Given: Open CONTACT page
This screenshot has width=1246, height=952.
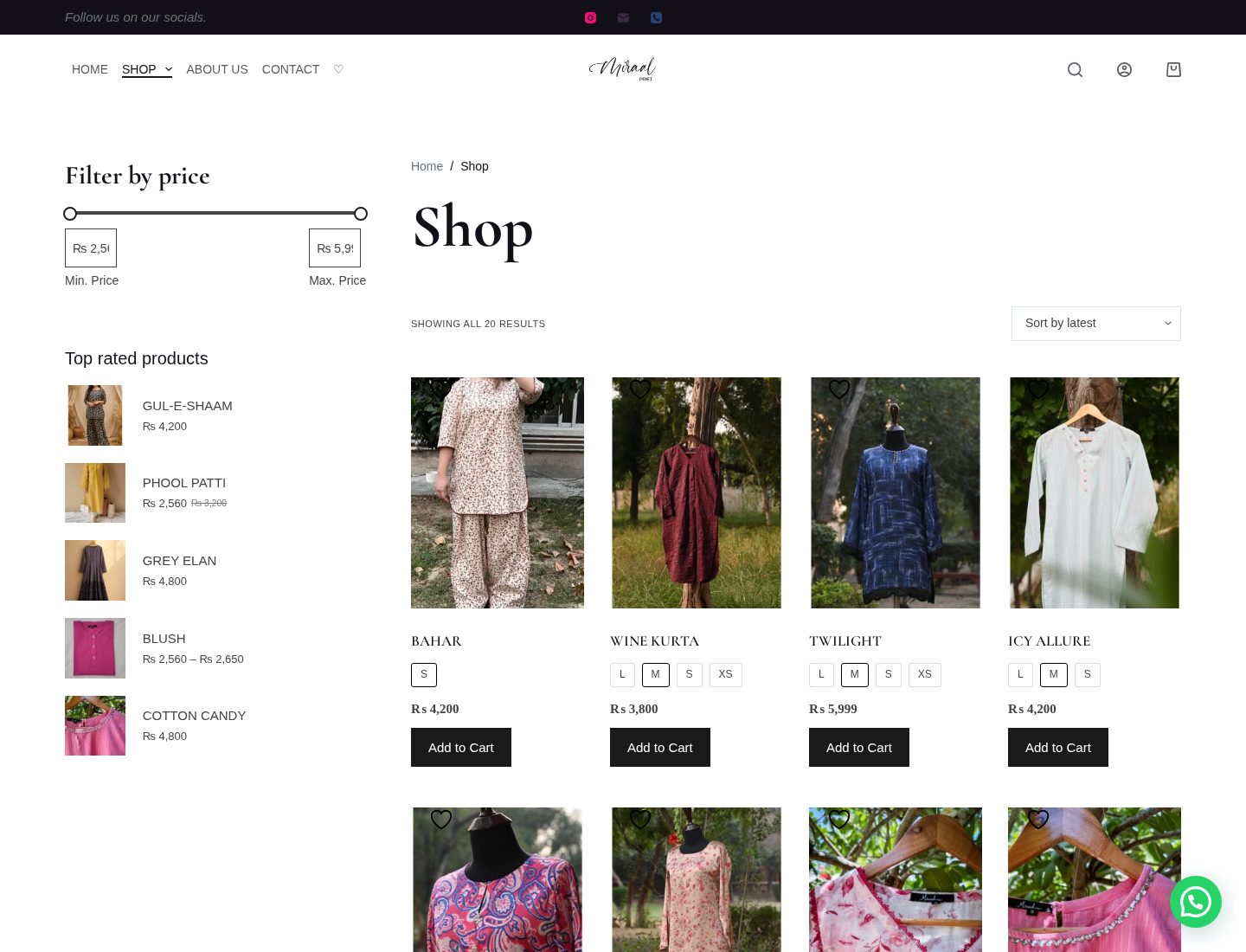Looking at the screenshot, I should point(291,69).
